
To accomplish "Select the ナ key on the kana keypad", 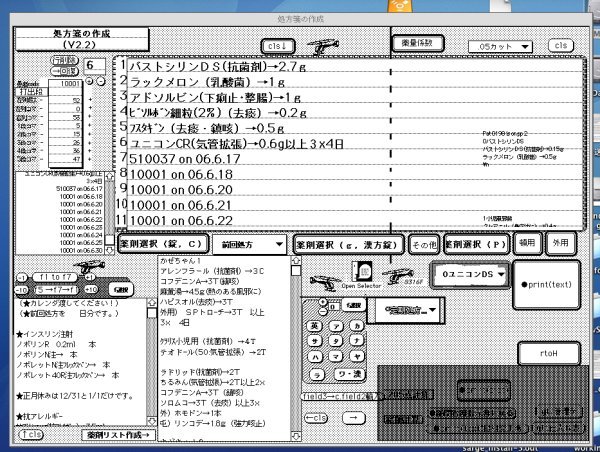I will point(357,341).
